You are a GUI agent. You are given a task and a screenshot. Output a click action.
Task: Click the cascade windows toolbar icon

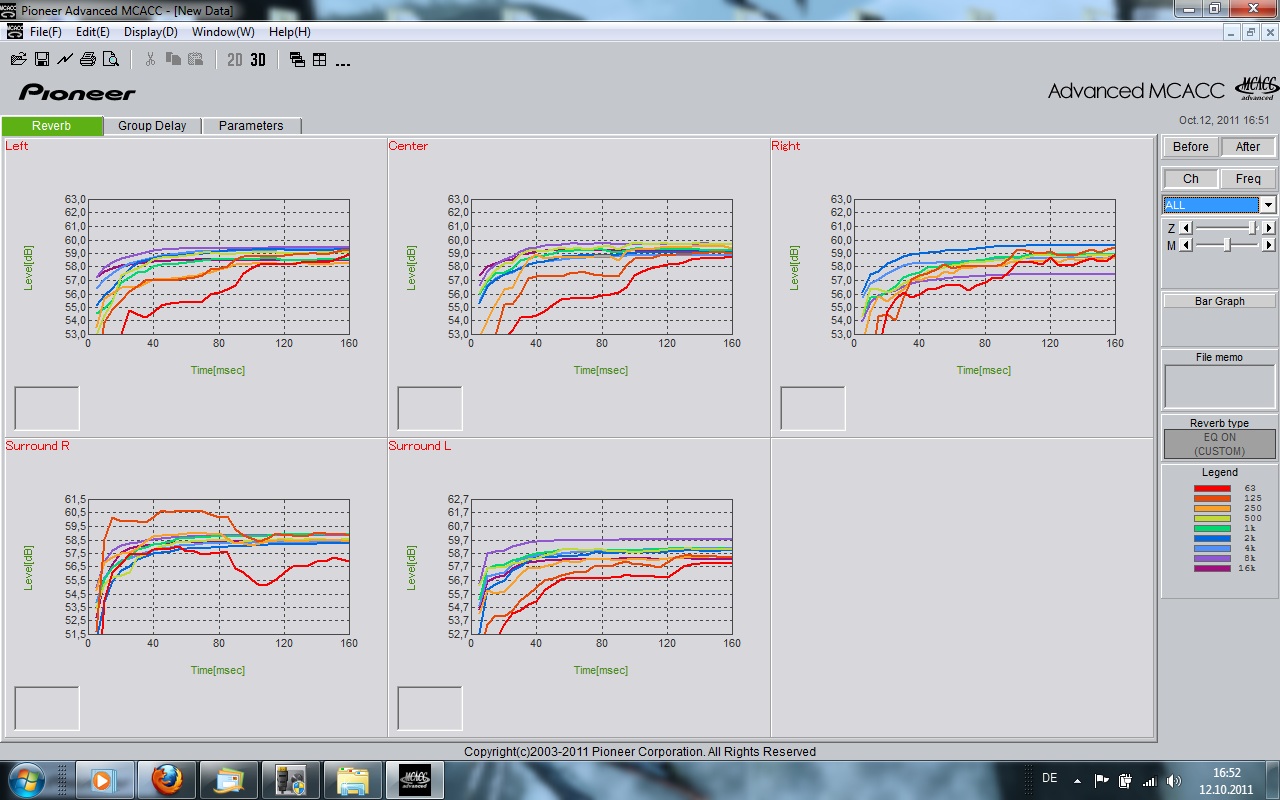tap(297, 60)
